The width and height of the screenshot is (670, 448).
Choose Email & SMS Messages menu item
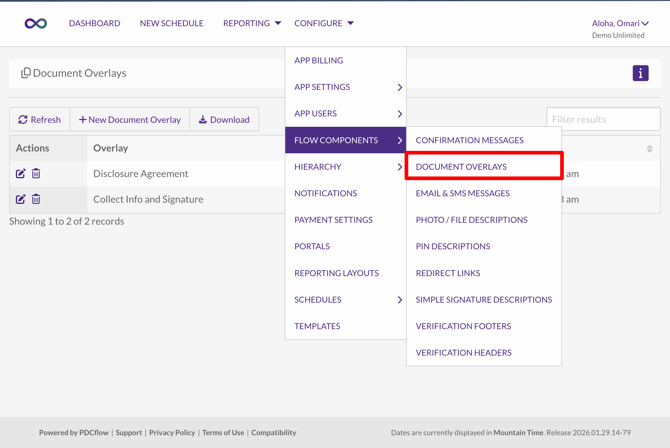462,193
